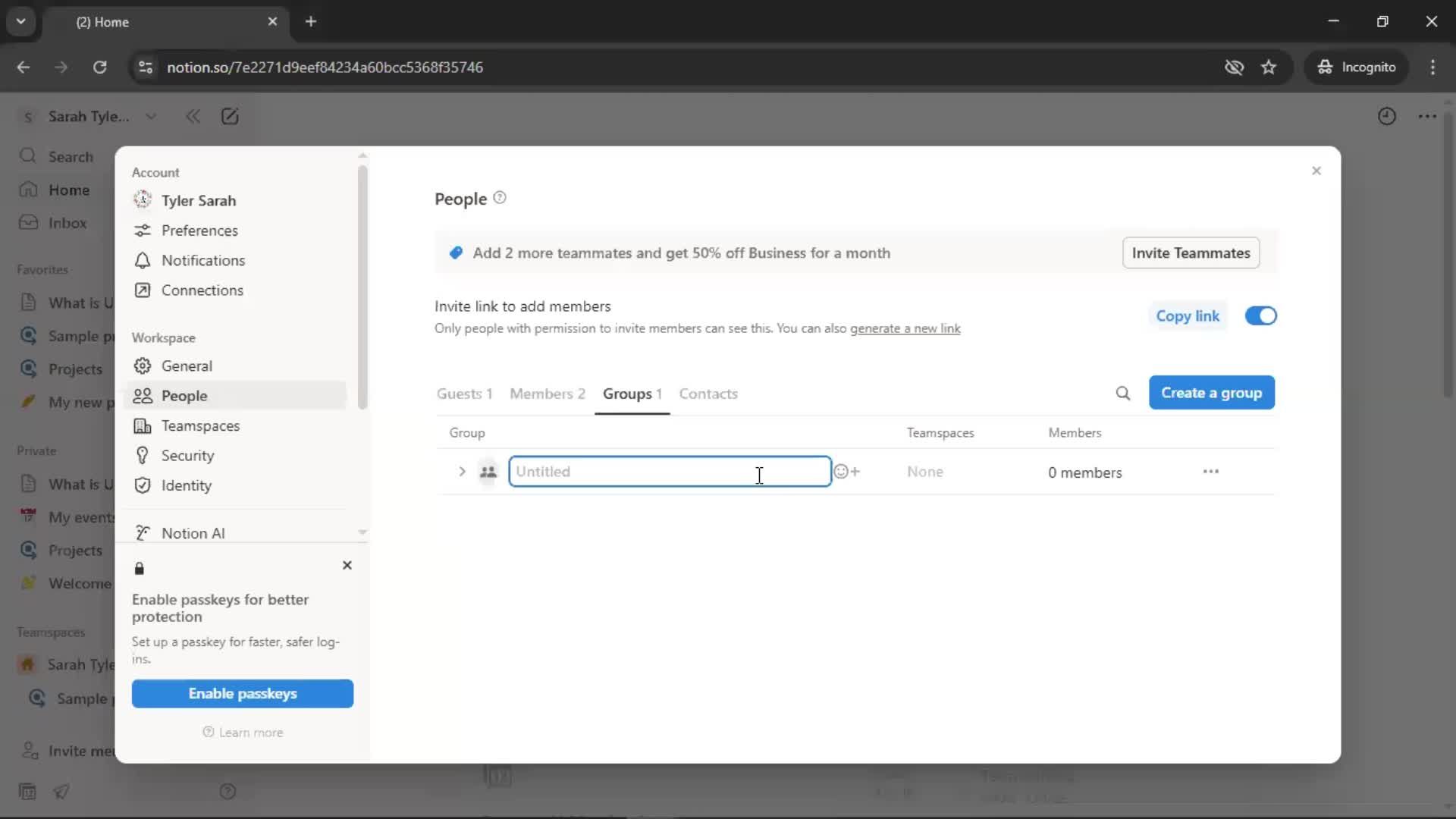Image resolution: width=1456 pixels, height=819 pixels.
Task: Click the Incognito indicator button
Action: pyautogui.click(x=1356, y=67)
